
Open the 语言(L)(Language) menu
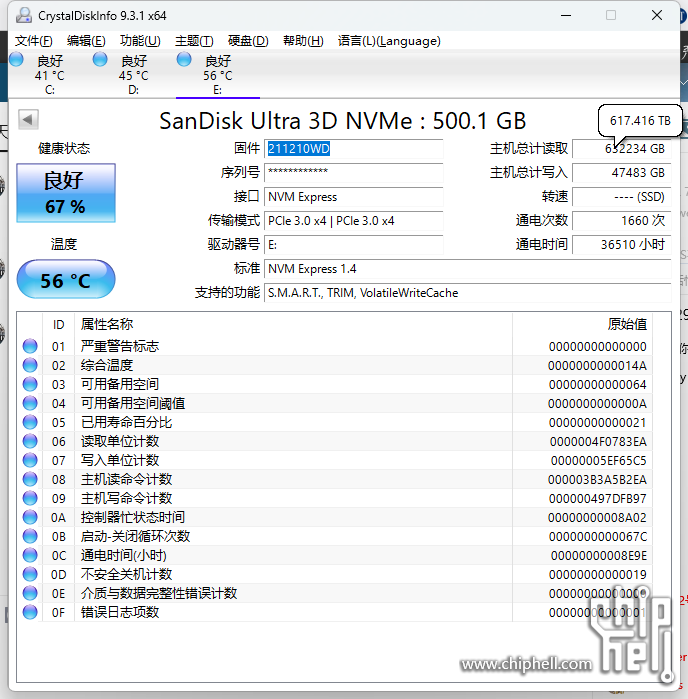389,41
